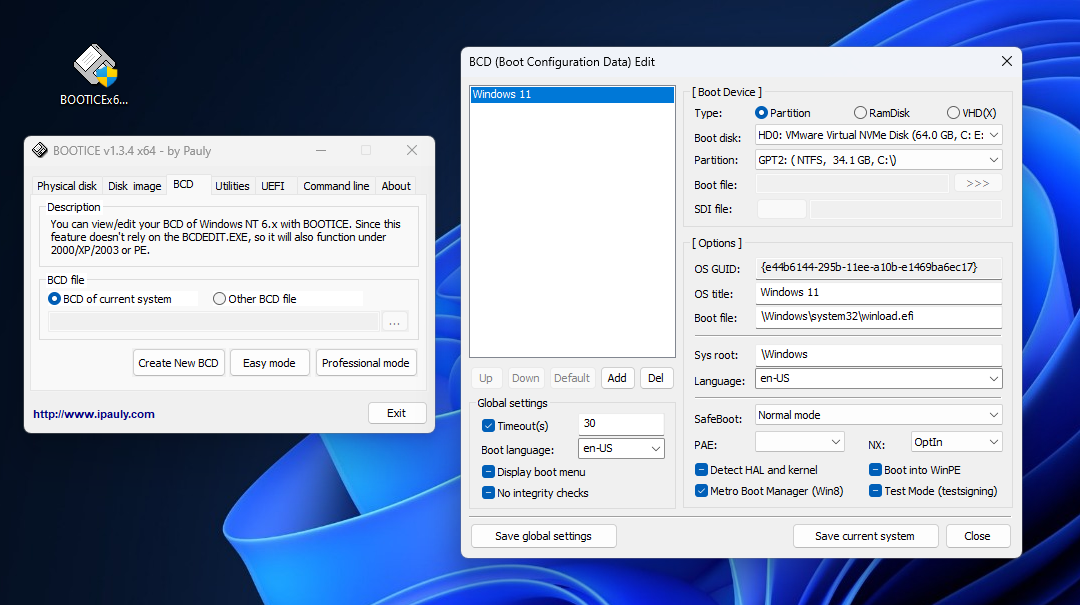Open the SafeBoot mode dropdown

[878, 415]
